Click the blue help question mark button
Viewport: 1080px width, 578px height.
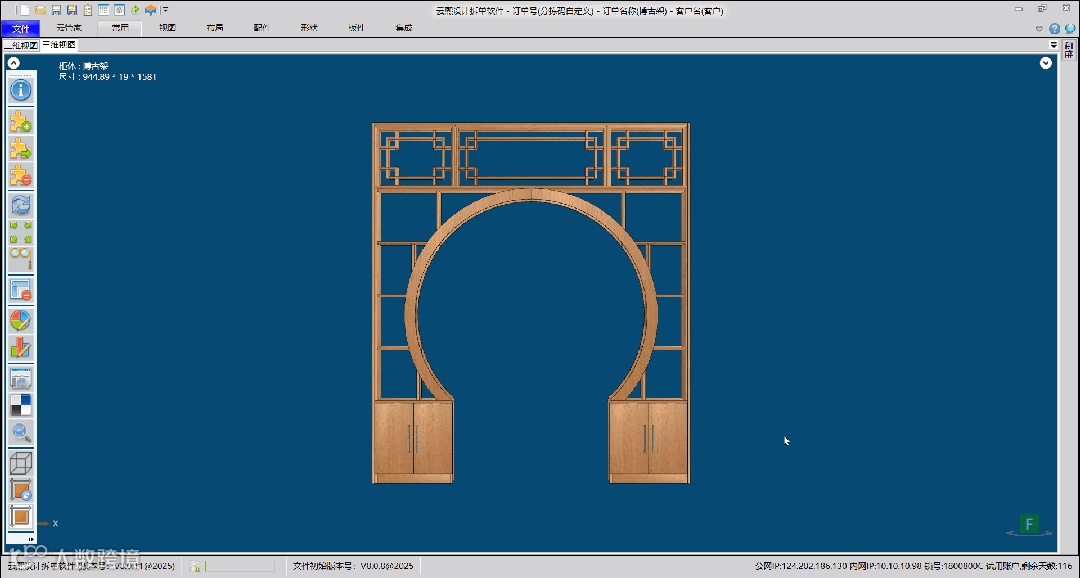(x=1054, y=29)
